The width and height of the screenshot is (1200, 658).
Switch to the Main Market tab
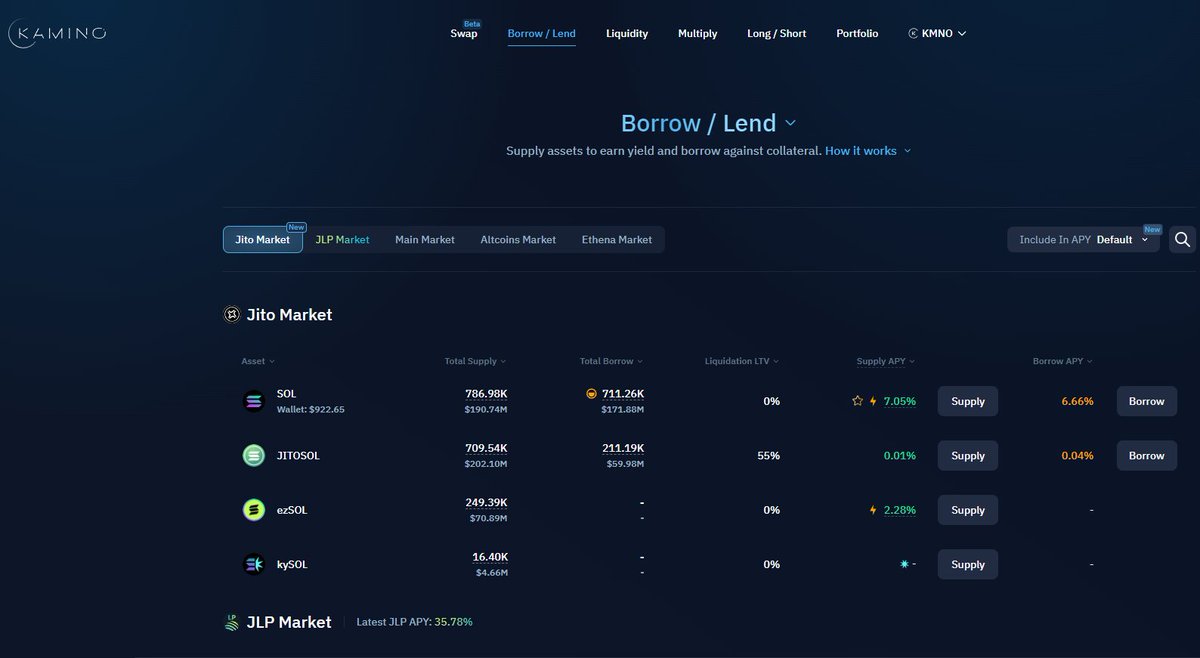click(x=425, y=240)
